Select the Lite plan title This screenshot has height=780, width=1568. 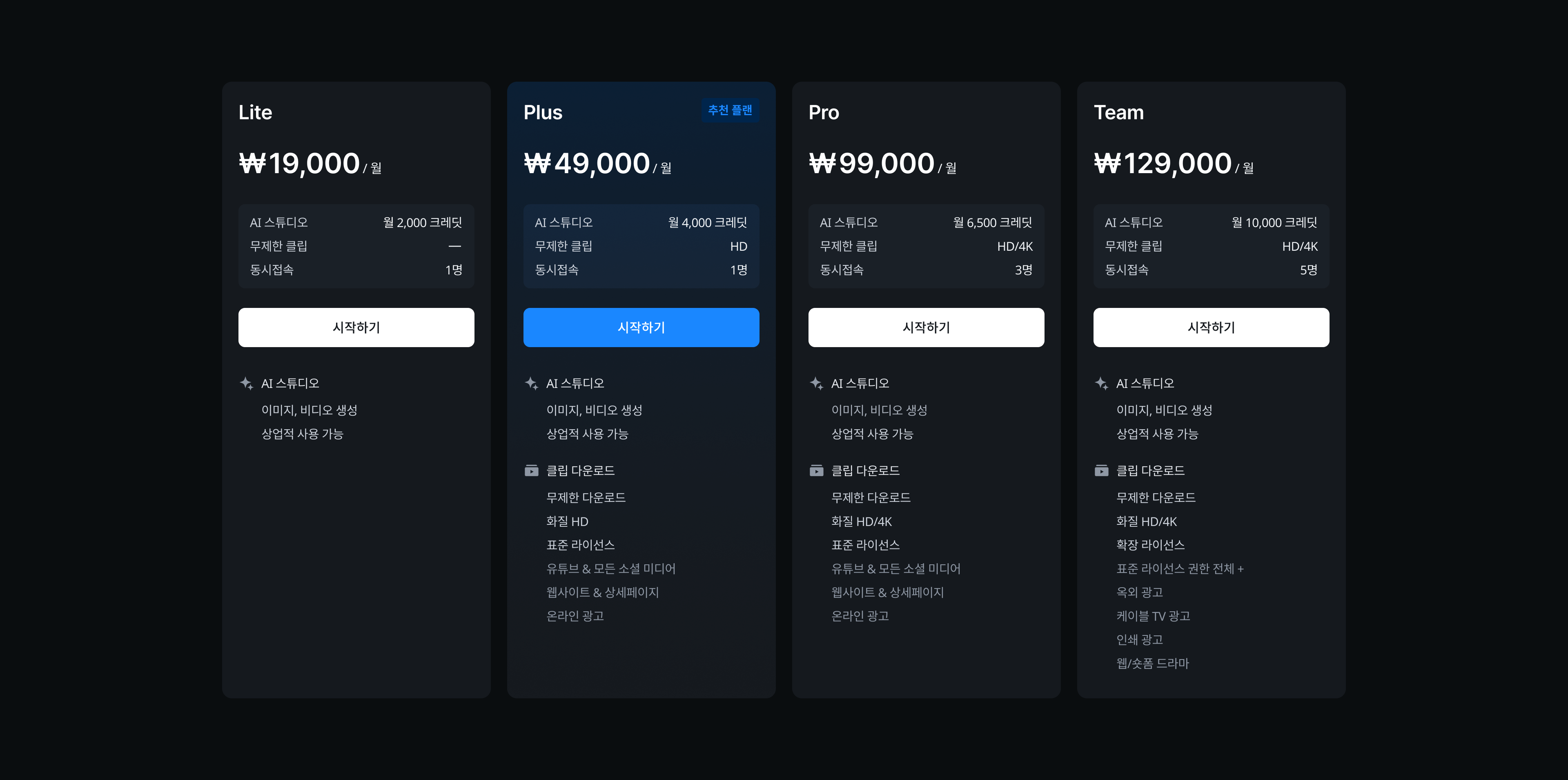coord(255,113)
